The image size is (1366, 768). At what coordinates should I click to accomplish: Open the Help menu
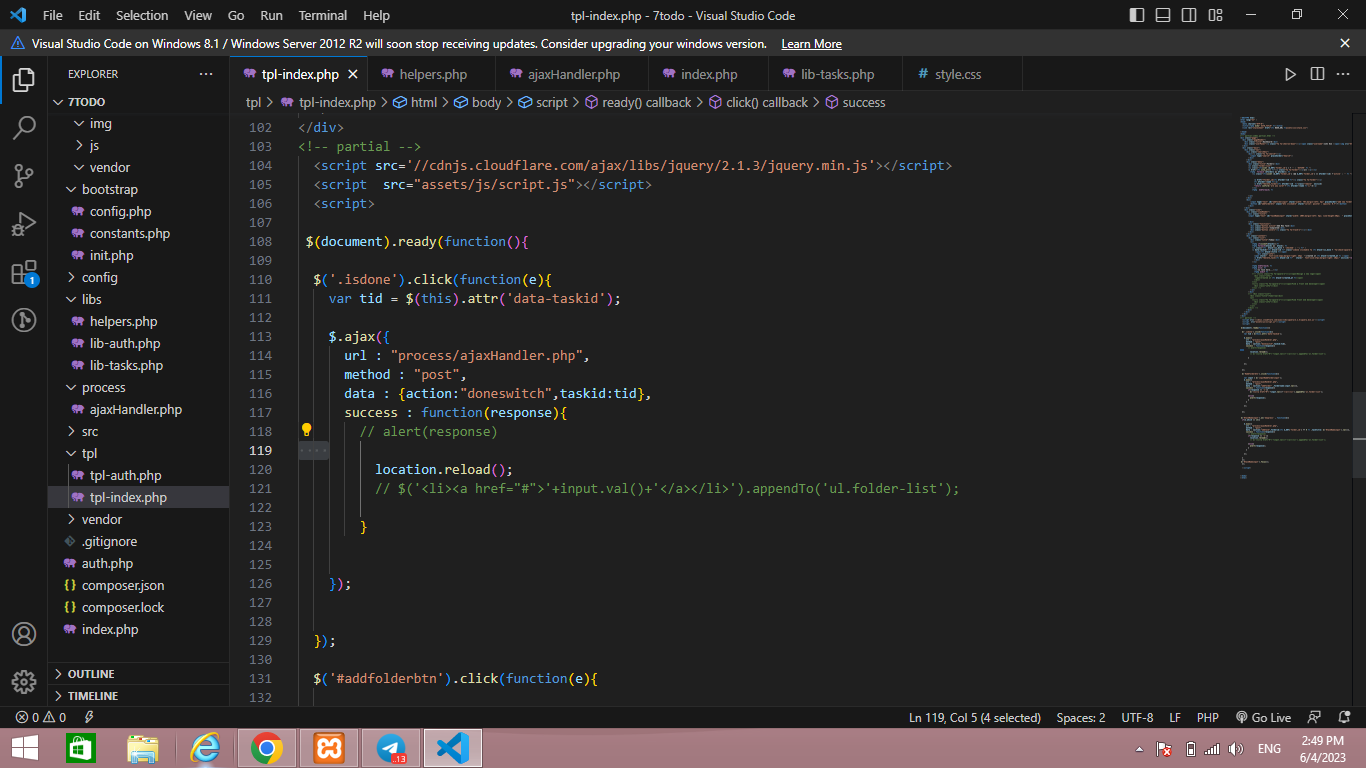click(x=377, y=15)
